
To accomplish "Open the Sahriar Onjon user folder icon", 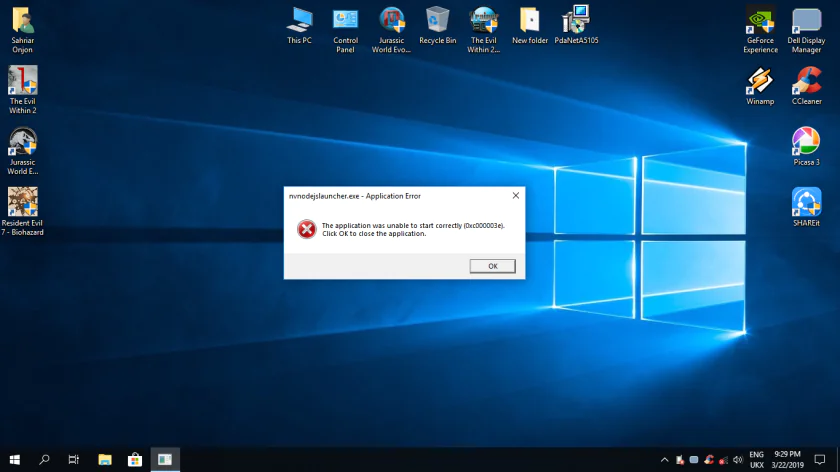I will (x=22, y=30).
